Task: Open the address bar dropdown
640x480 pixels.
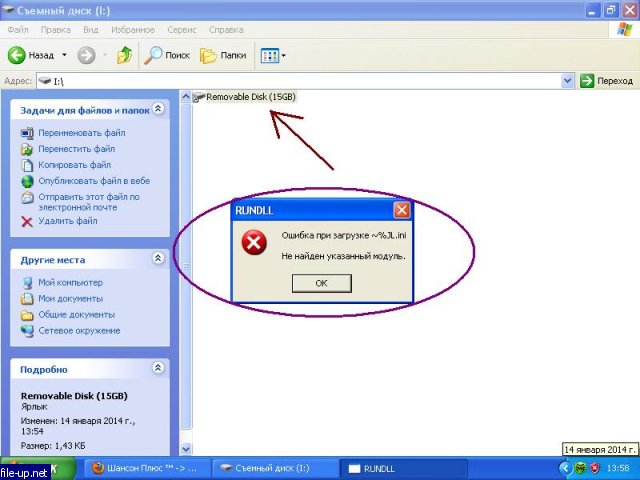Action: pos(568,80)
